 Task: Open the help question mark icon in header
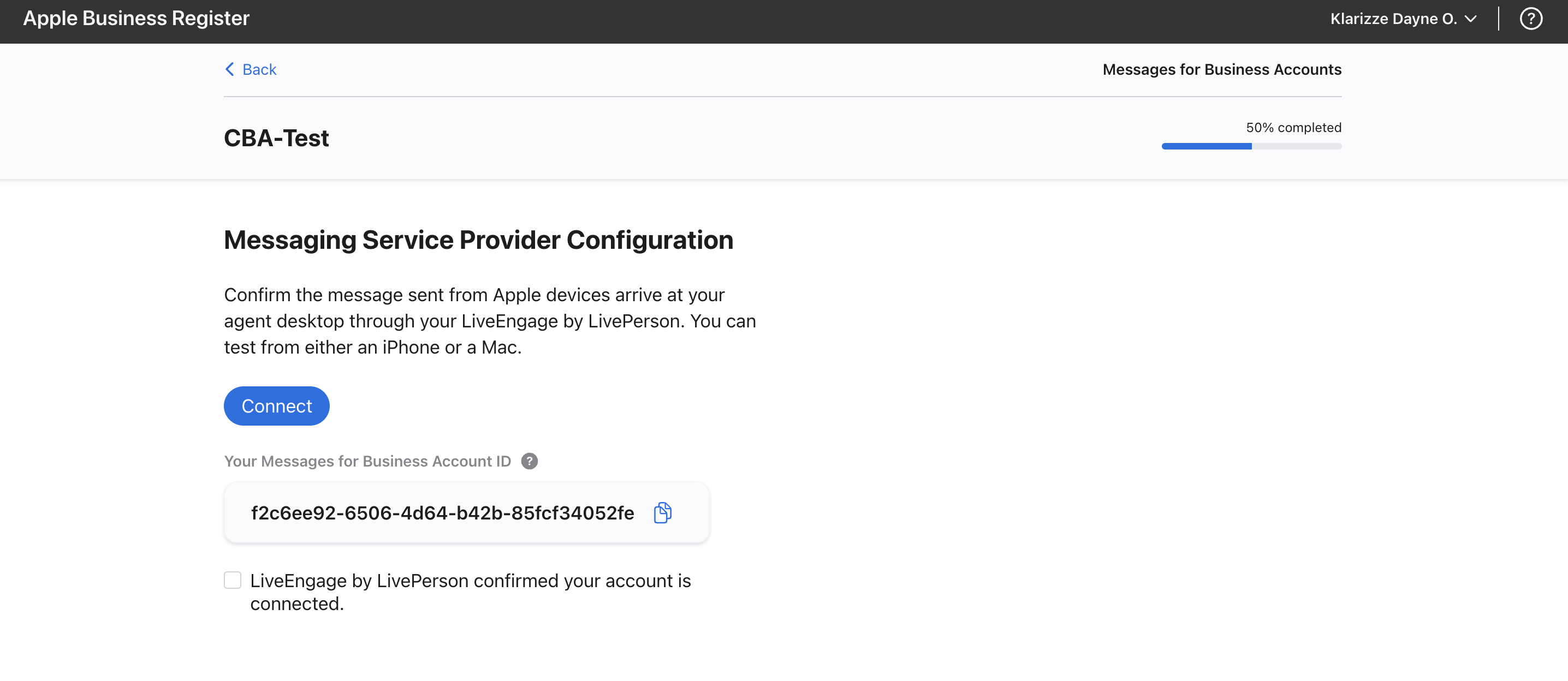click(1530, 19)
